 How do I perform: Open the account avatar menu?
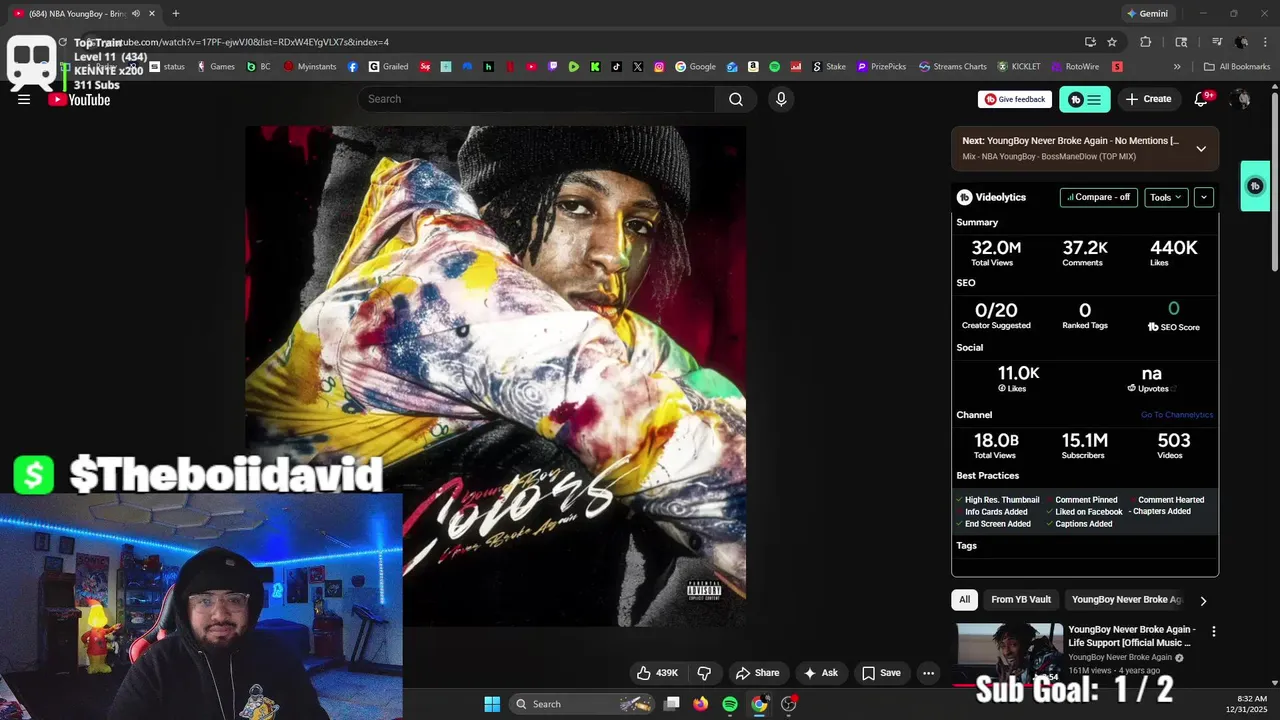tap(1241, 99)
